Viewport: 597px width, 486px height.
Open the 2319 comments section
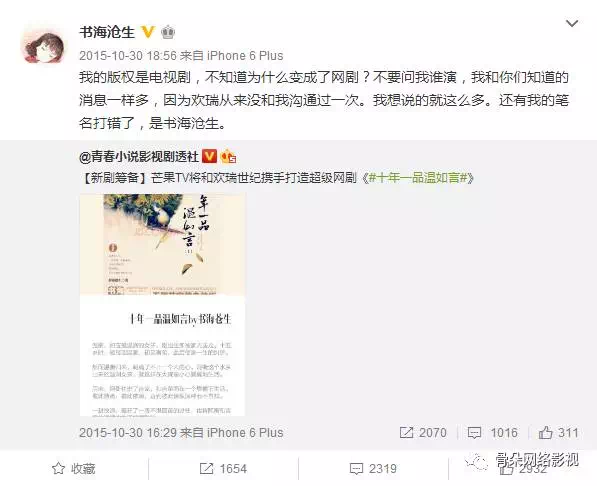(x=373, y=468)
